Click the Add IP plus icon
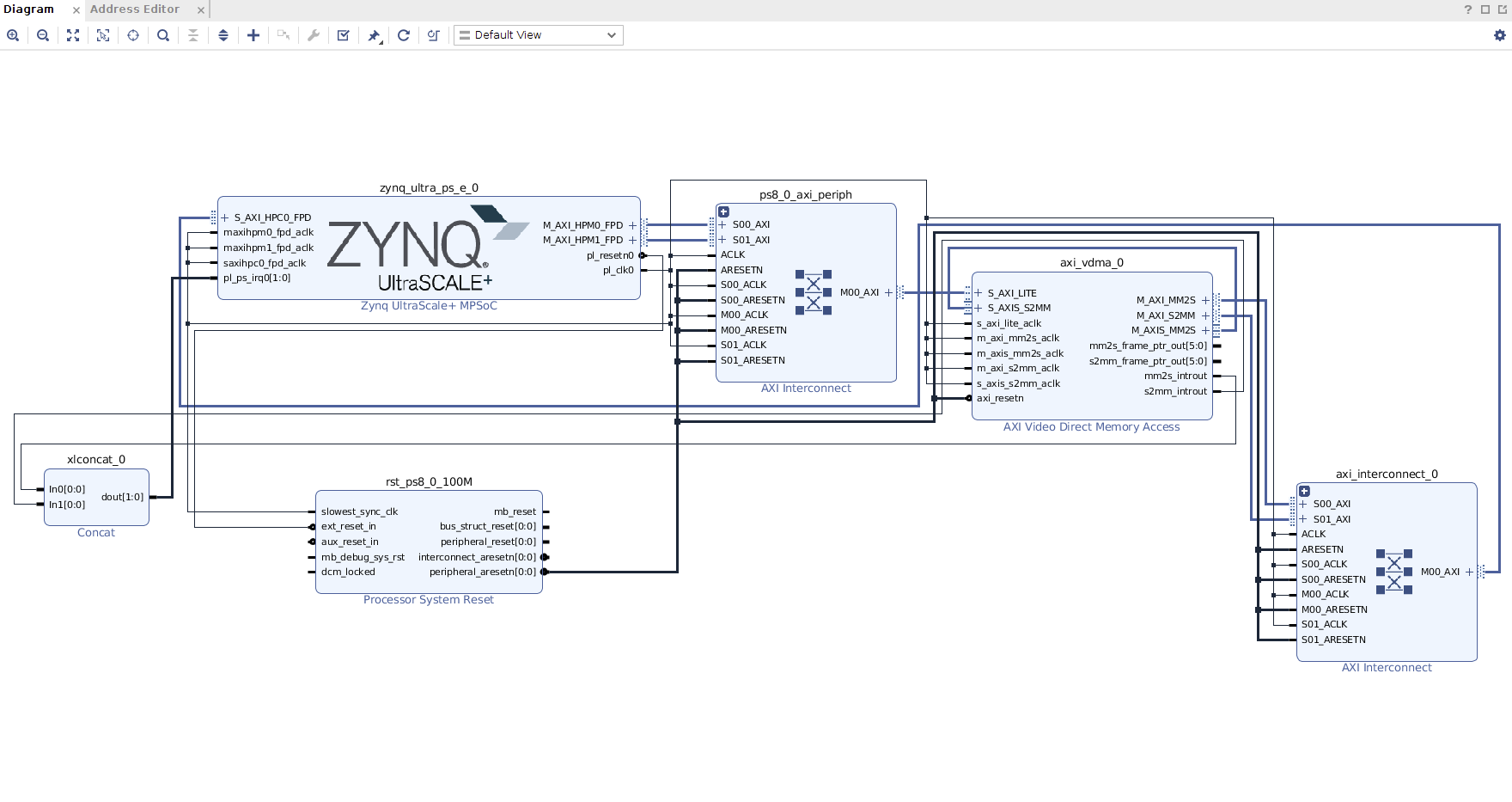This screenshot has width=1512, height=802. point(253,35)
